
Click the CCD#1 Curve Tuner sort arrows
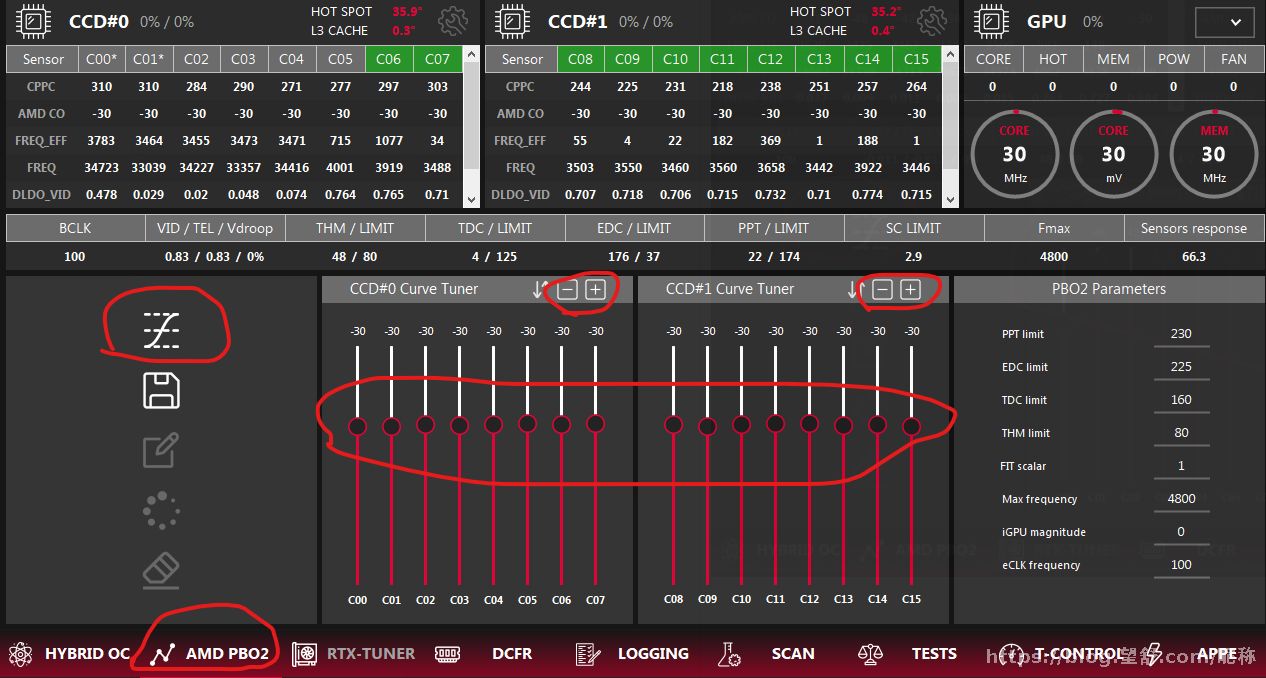(x=855, y=290)
